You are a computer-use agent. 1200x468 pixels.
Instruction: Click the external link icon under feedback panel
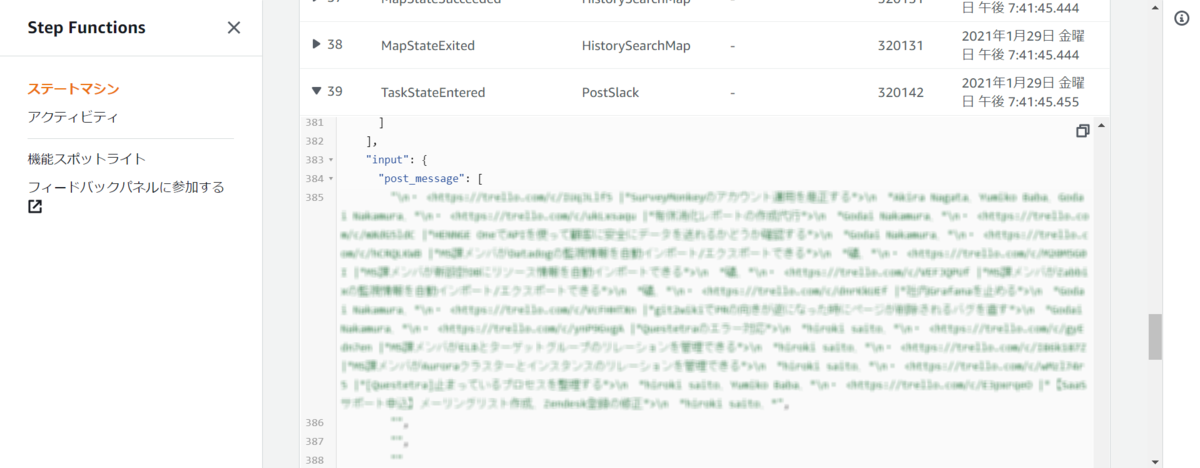(x=35, y=207)
